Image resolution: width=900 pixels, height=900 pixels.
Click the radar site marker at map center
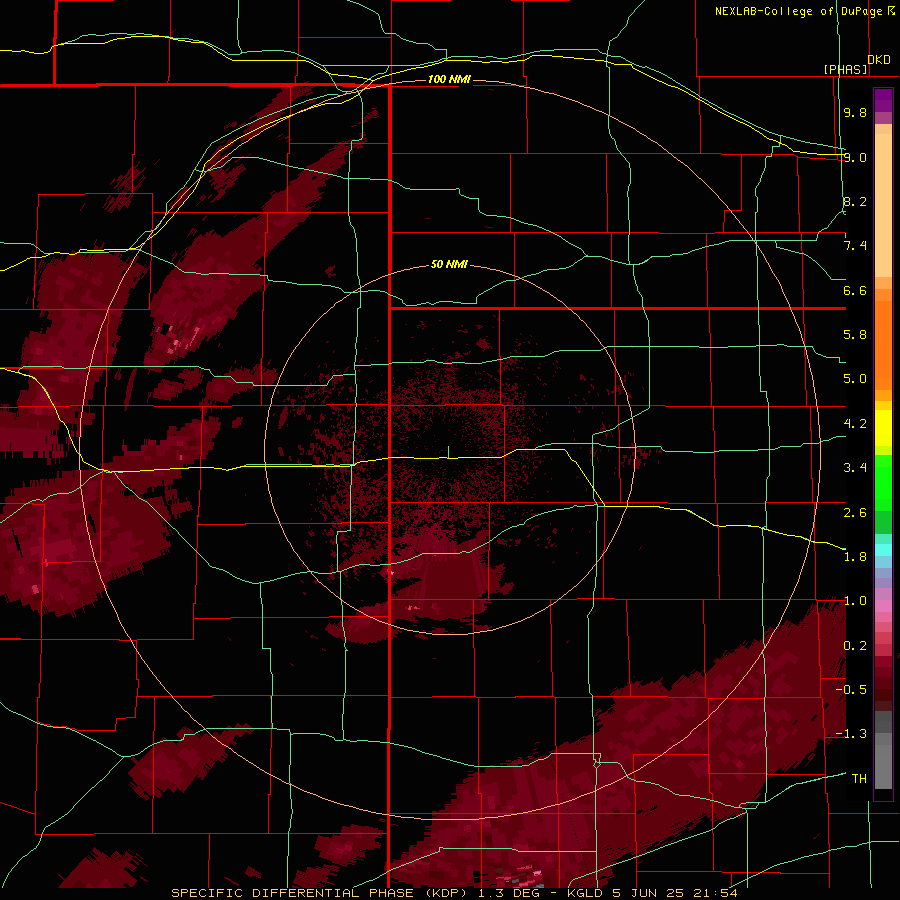tap(448, 452)
